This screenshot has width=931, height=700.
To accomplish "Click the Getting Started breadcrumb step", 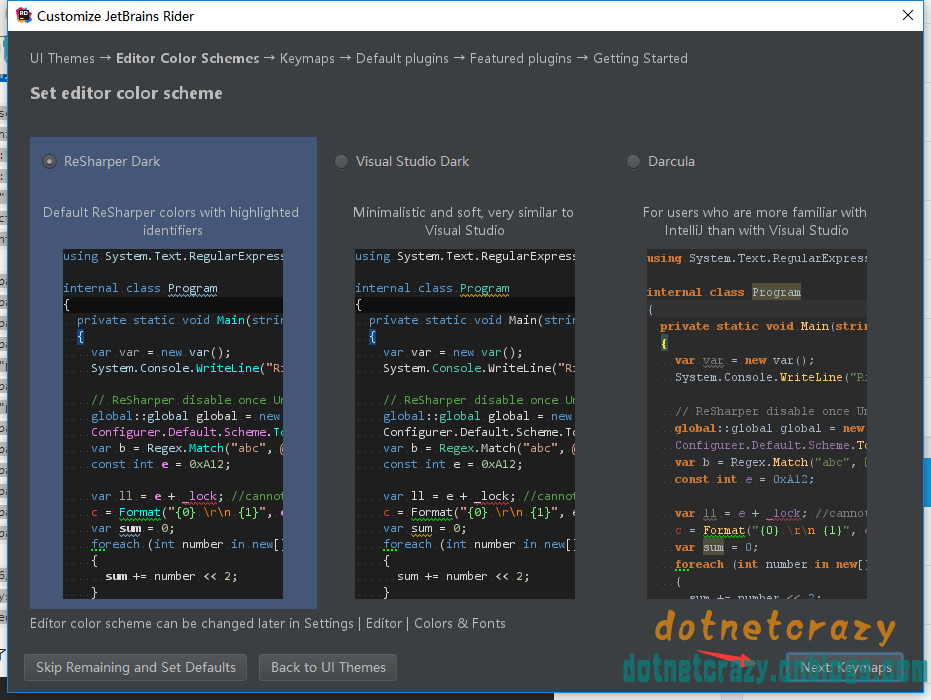I will click(640, 58).
